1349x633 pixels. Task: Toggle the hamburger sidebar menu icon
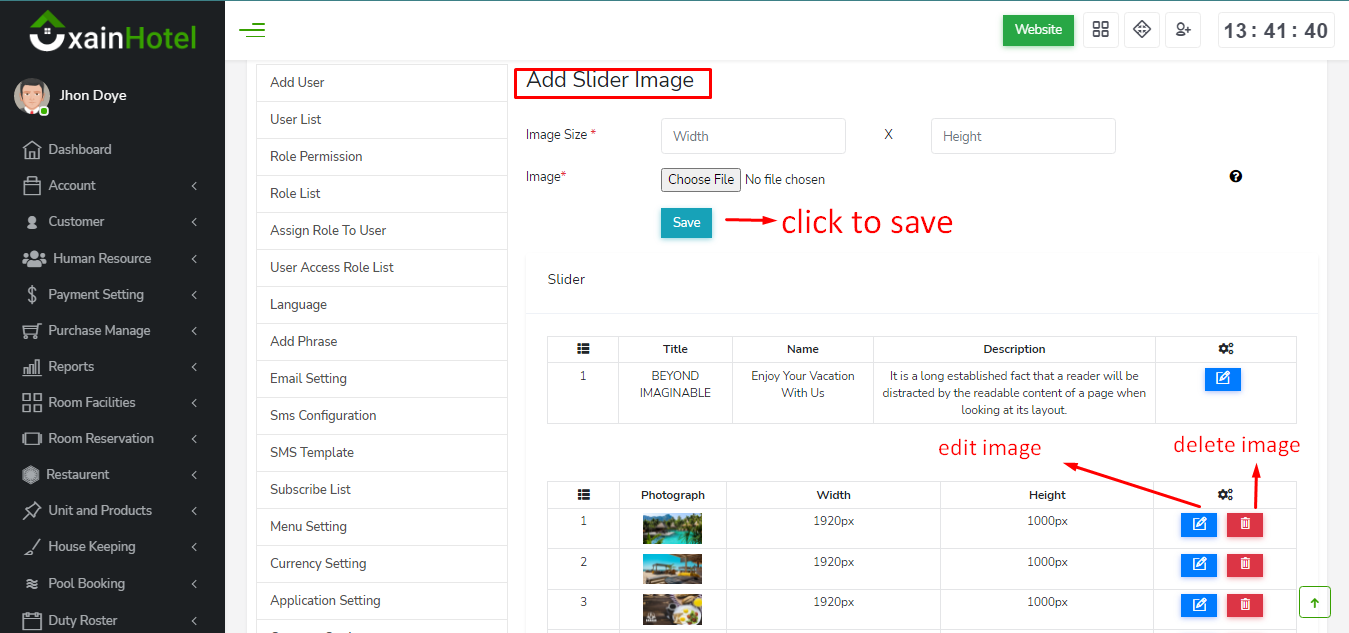click(x=252, y=30)
